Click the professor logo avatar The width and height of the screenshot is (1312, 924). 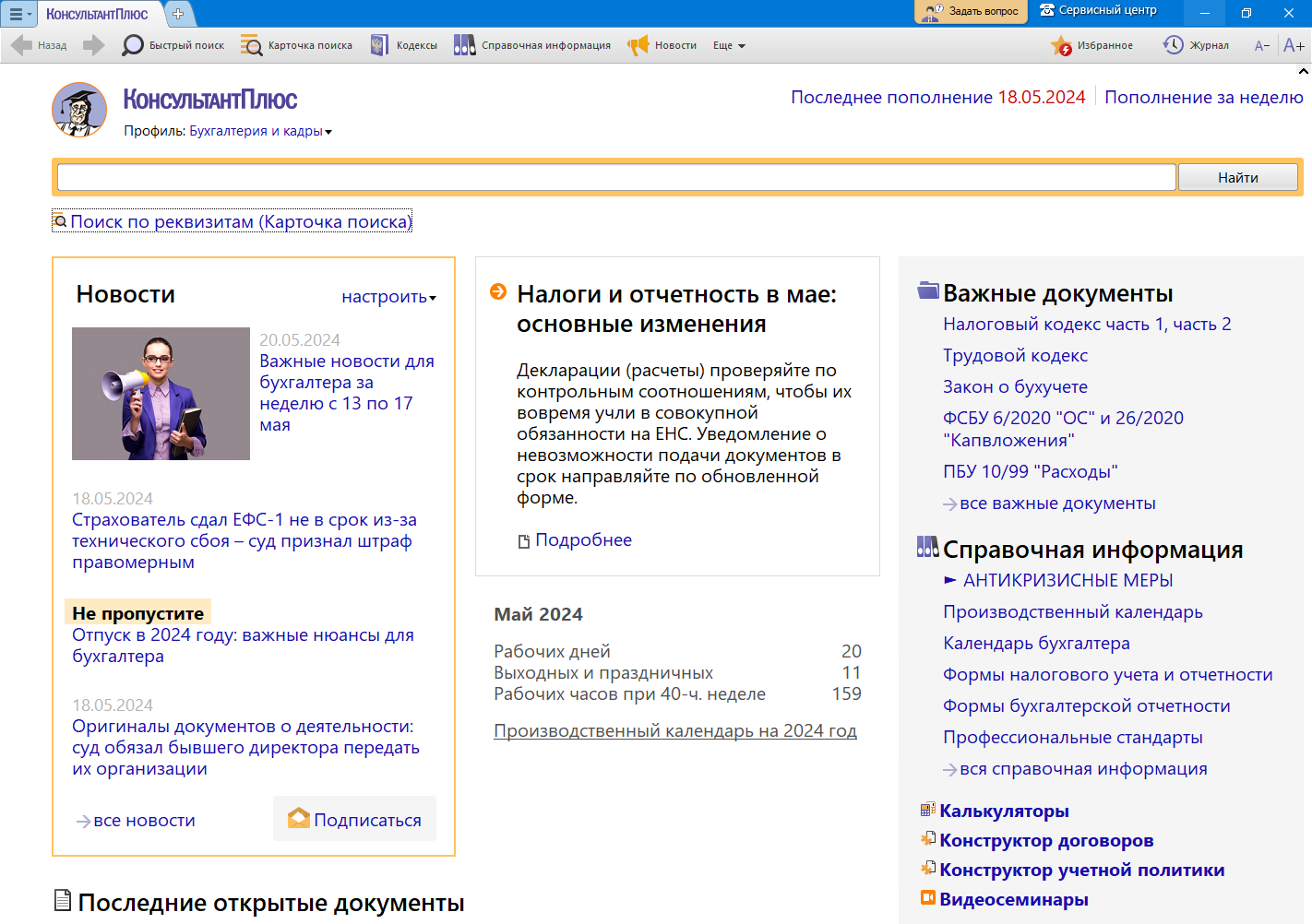pos(79,110)
